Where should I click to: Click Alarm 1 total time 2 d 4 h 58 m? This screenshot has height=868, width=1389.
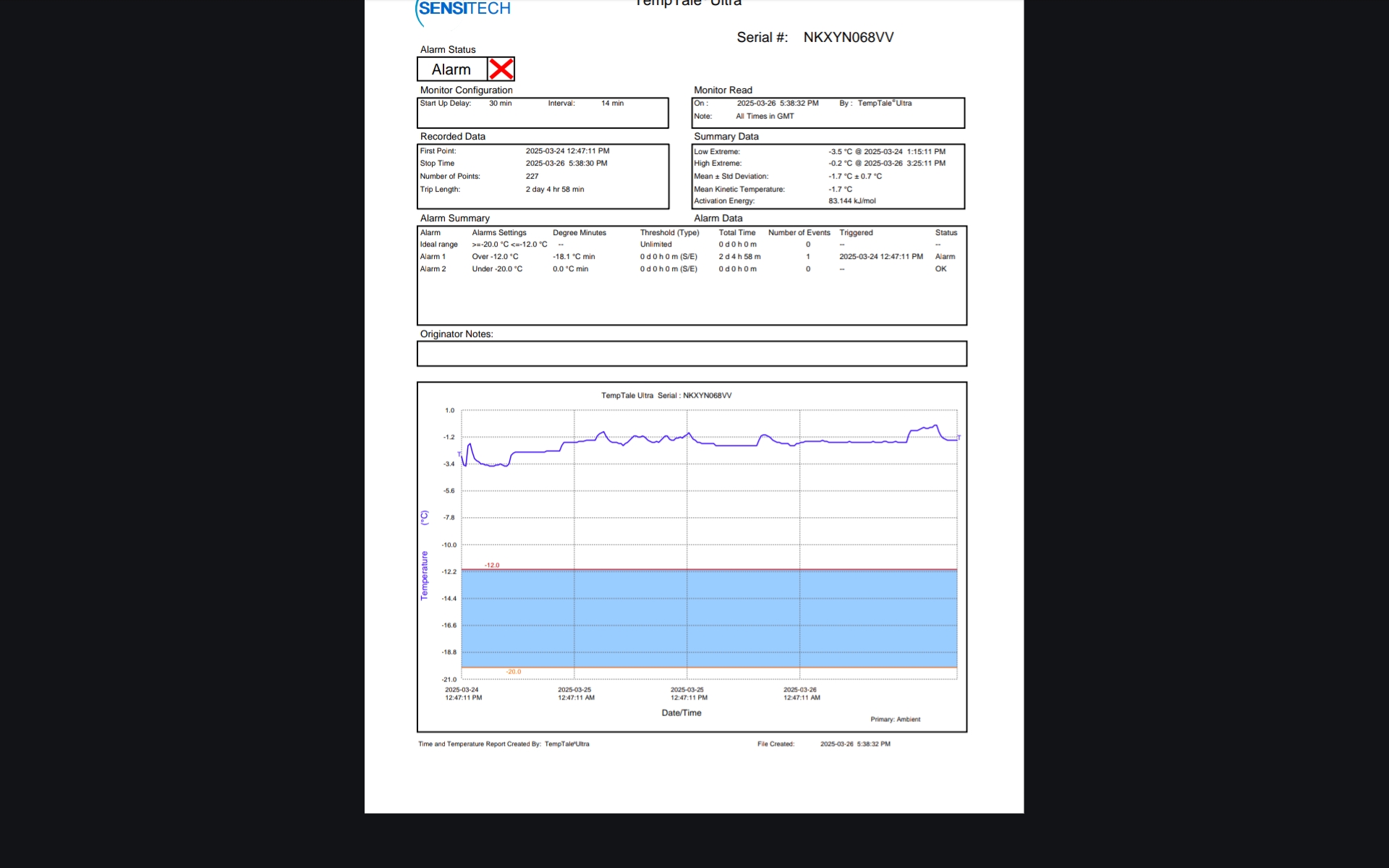tap(739, 257)
